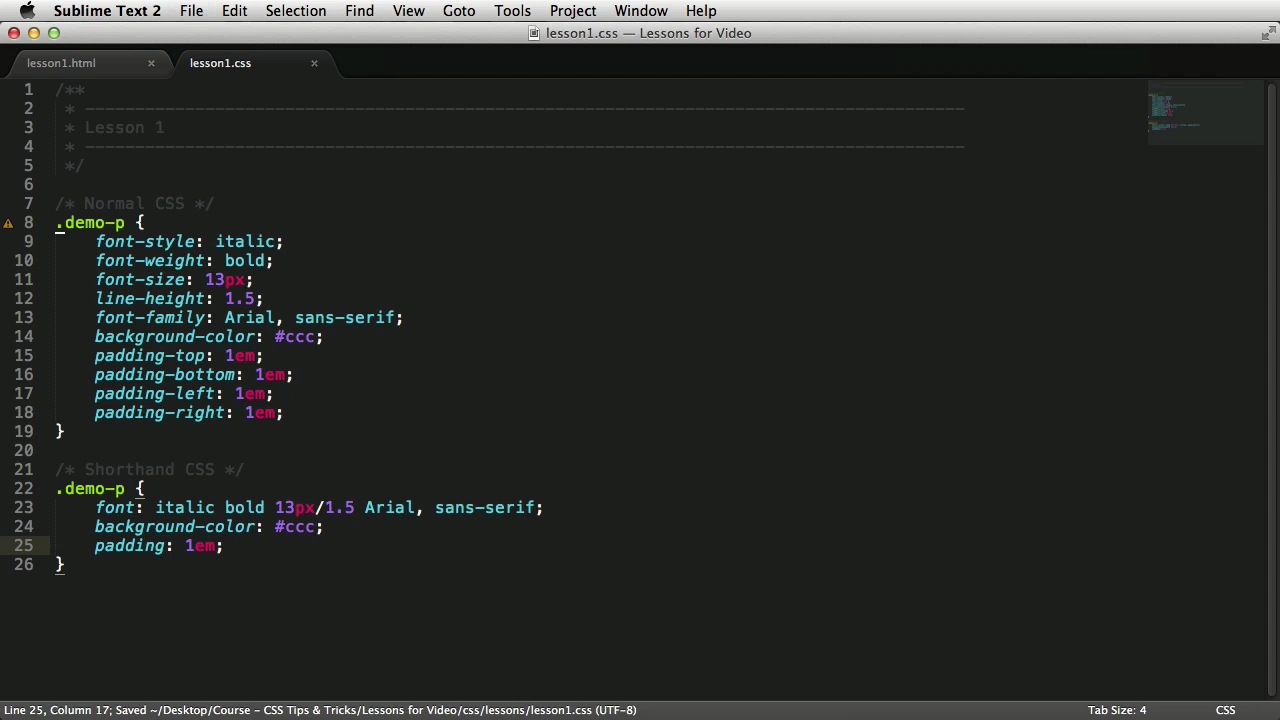The height and width of the screenshot is (720, 1280).
Task: Click the font-style property
Action: 145,242
